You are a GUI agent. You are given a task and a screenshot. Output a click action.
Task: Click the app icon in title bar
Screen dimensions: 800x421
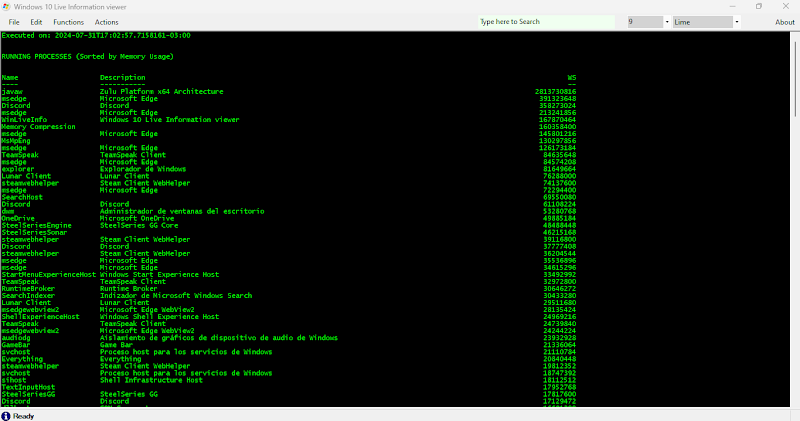(6, 7)
